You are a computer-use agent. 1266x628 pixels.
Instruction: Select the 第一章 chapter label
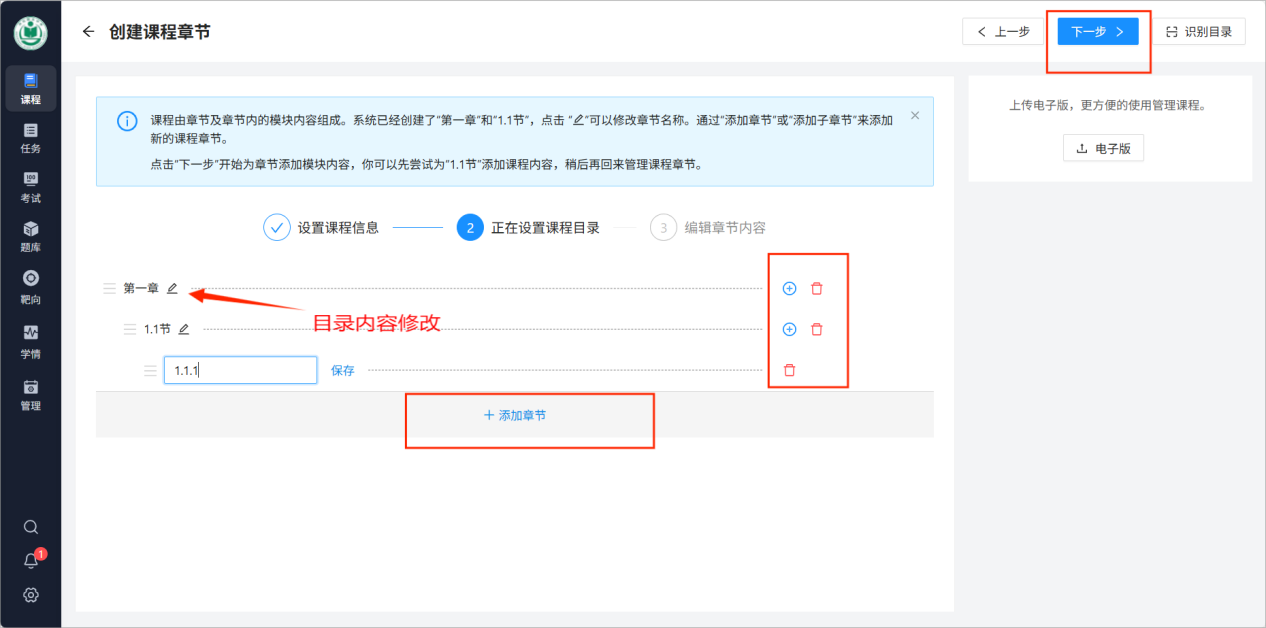tap(141, 288)
